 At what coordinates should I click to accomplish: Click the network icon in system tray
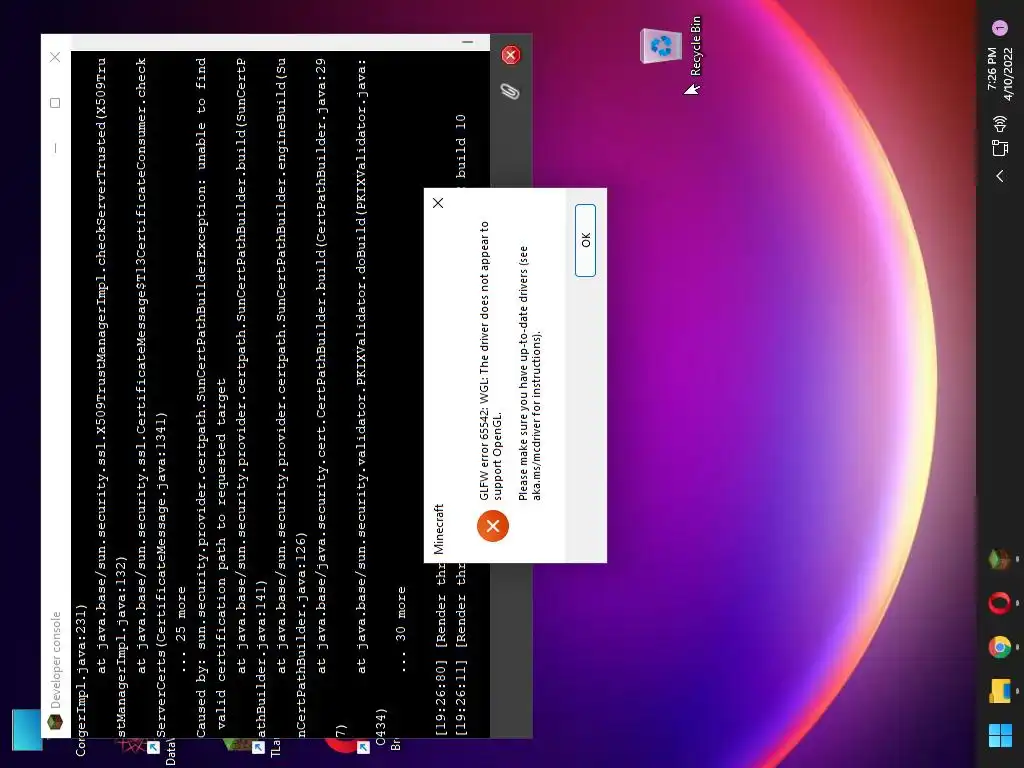pyautogui.click(x=1000, y=148)
